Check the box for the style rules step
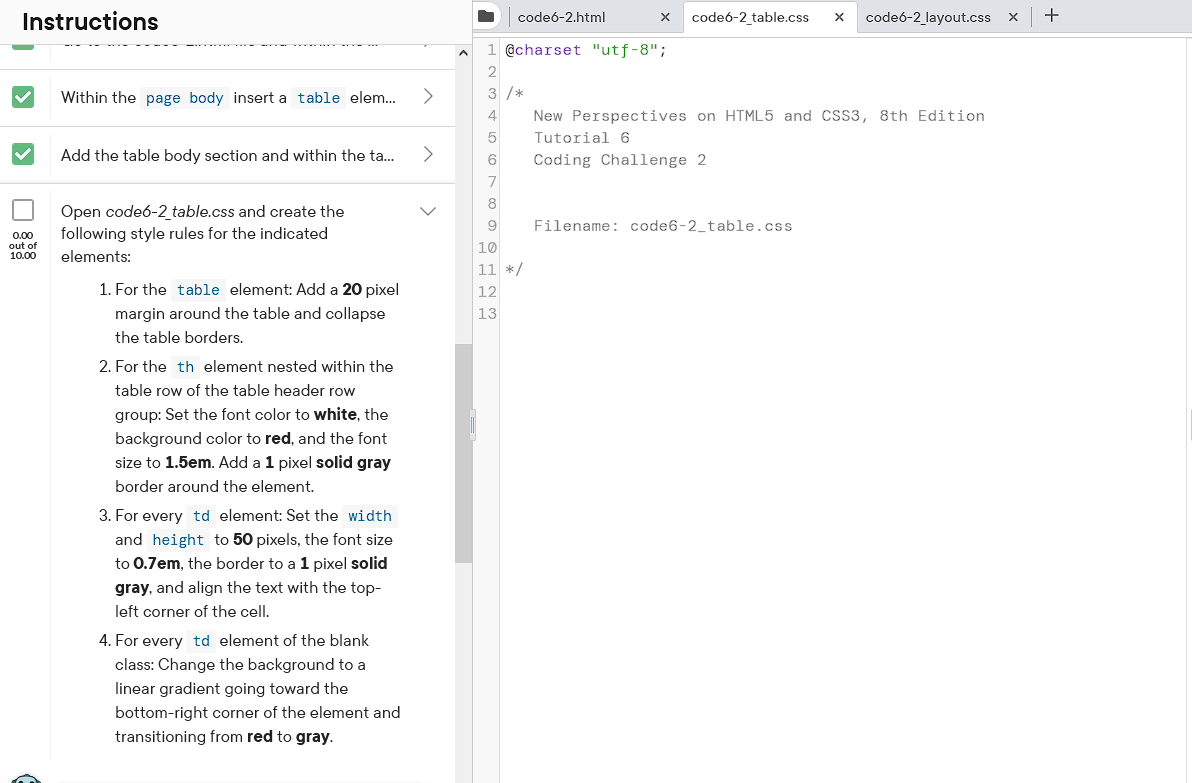This screenshot has width=1192, height=783. click(22, 210)
